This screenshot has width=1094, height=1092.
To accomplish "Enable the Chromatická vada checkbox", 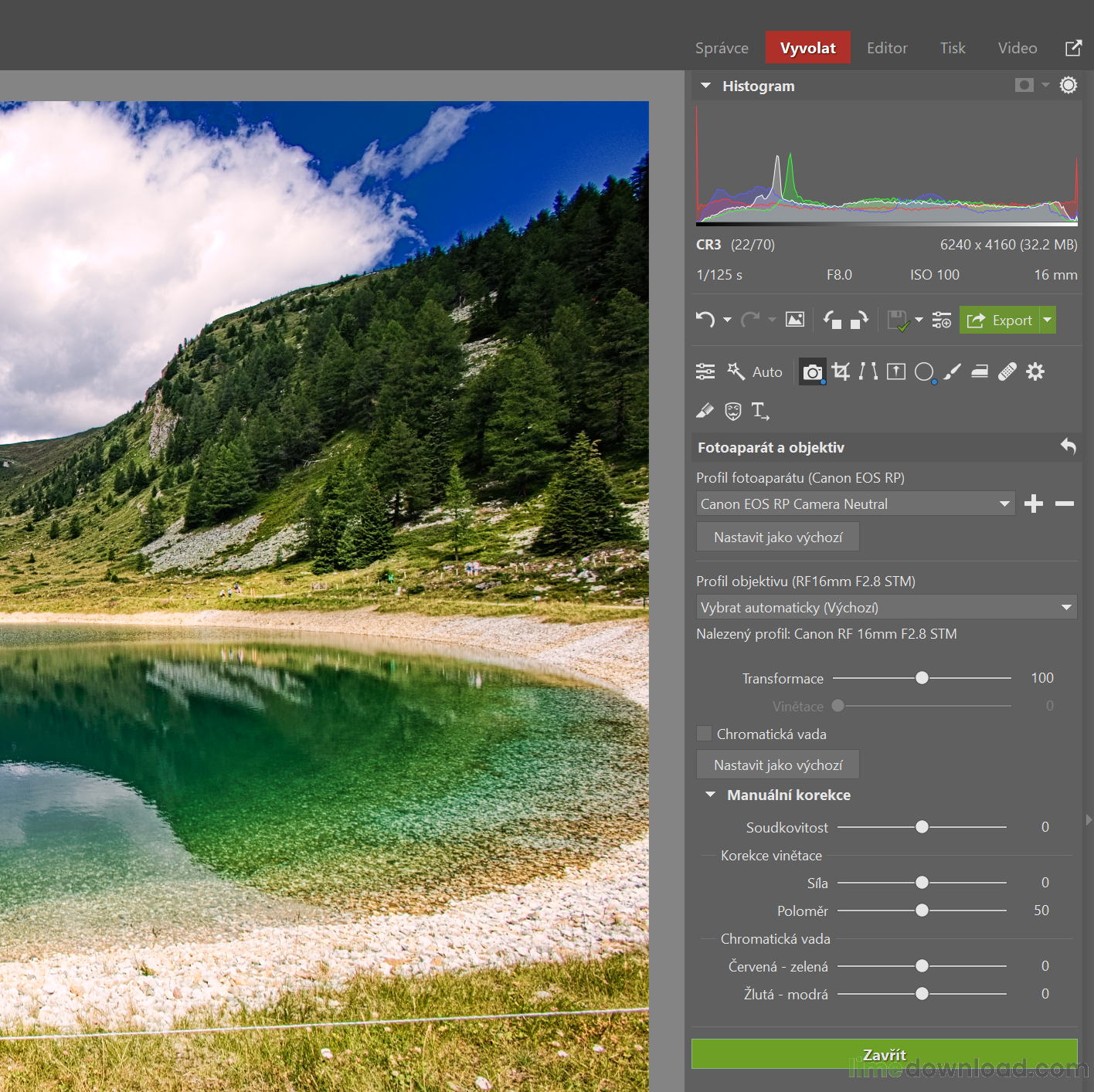I will click(704, 734).
